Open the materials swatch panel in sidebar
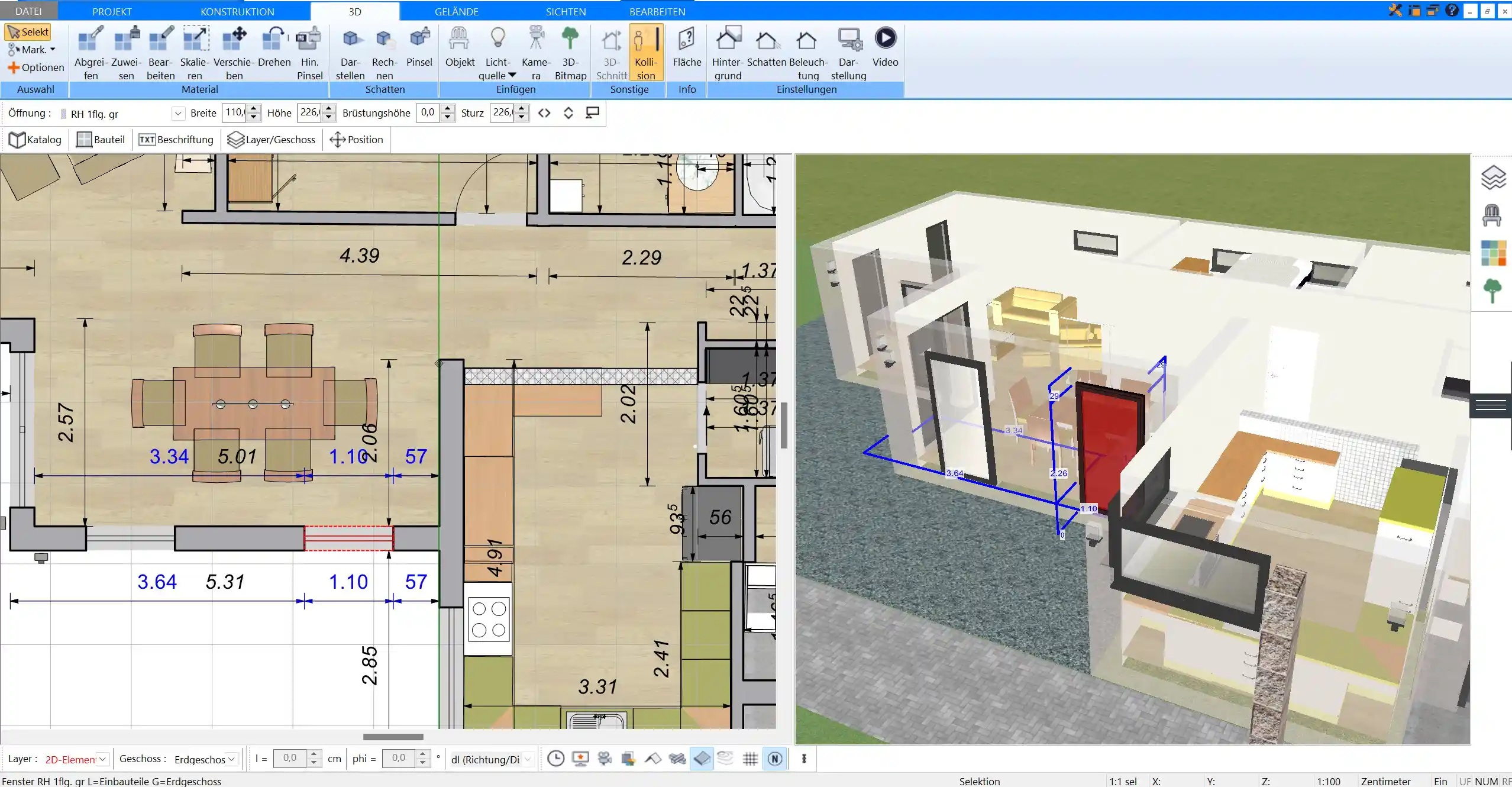 click(x=1493, y=253)
